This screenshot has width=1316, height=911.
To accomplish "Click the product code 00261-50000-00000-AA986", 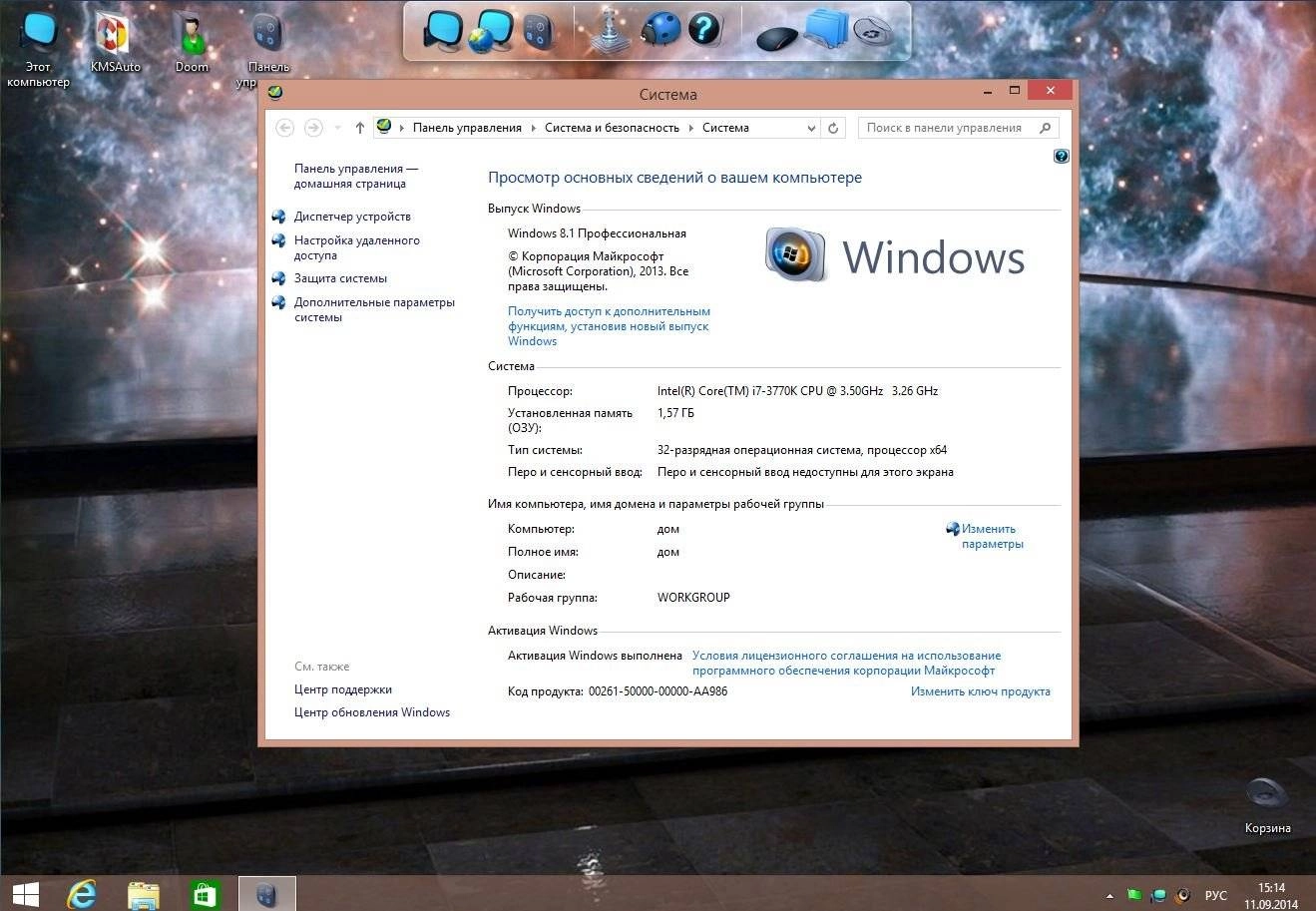I will pos(658,691).
